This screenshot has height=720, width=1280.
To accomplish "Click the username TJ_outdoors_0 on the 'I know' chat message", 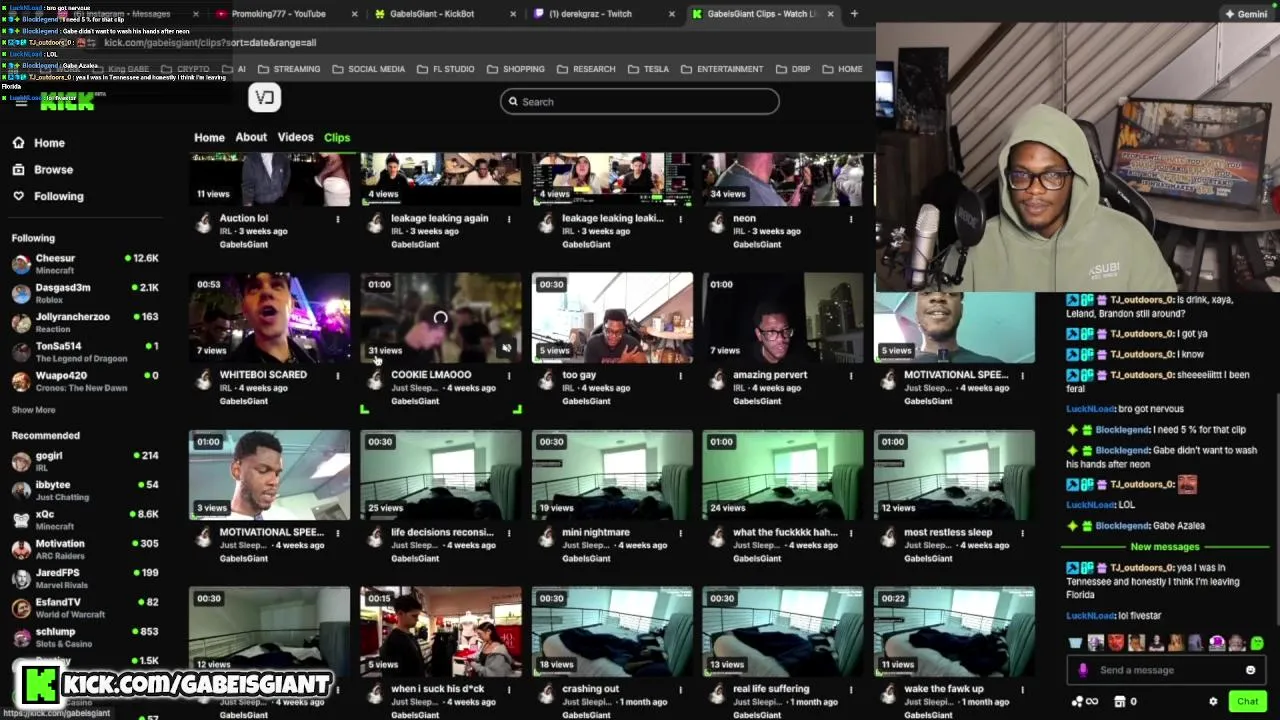I will point(1141,354).
